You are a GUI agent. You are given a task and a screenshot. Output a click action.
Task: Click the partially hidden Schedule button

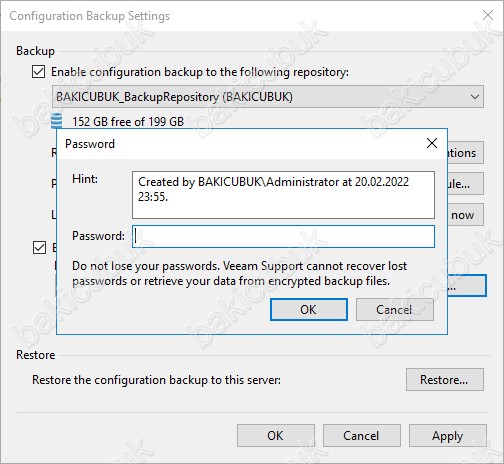(x=465, y=184)
